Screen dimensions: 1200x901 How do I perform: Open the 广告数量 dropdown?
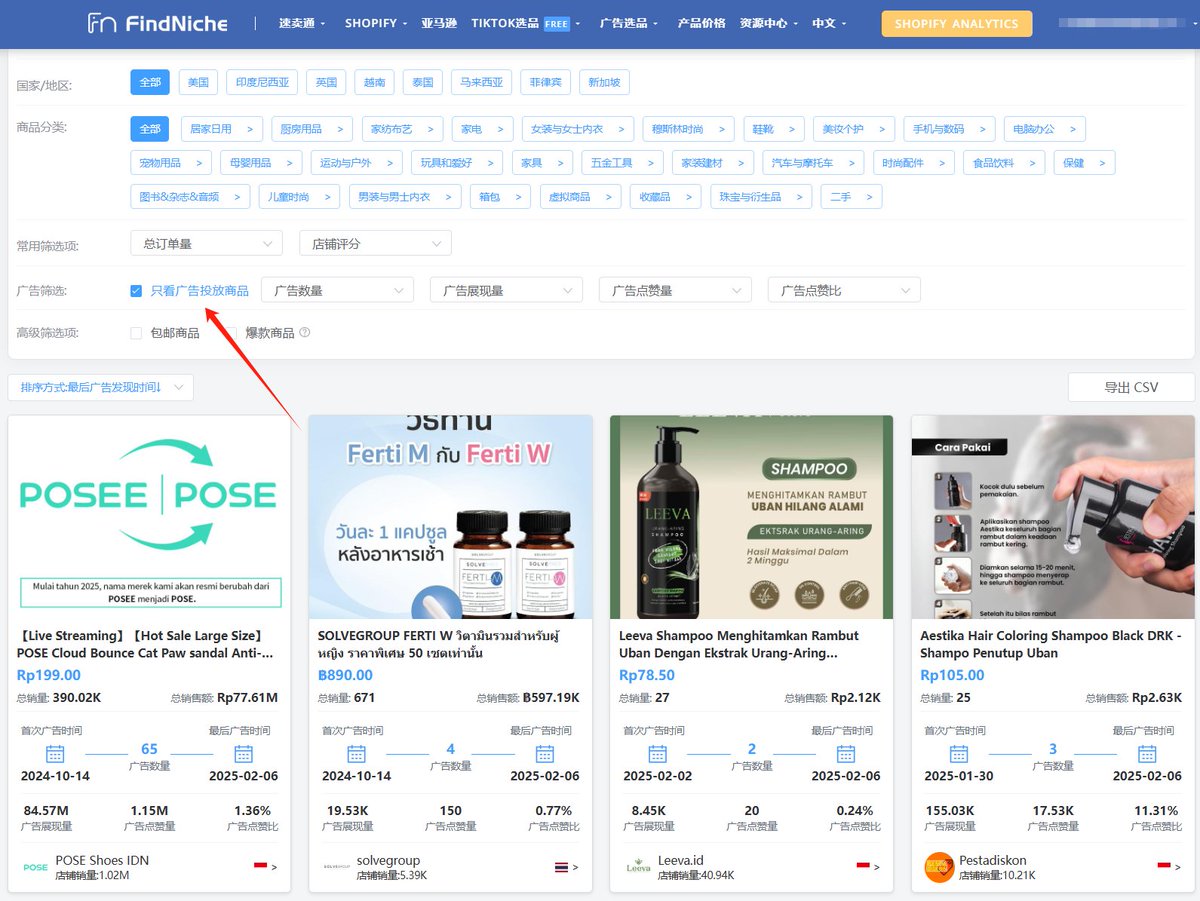337,290
